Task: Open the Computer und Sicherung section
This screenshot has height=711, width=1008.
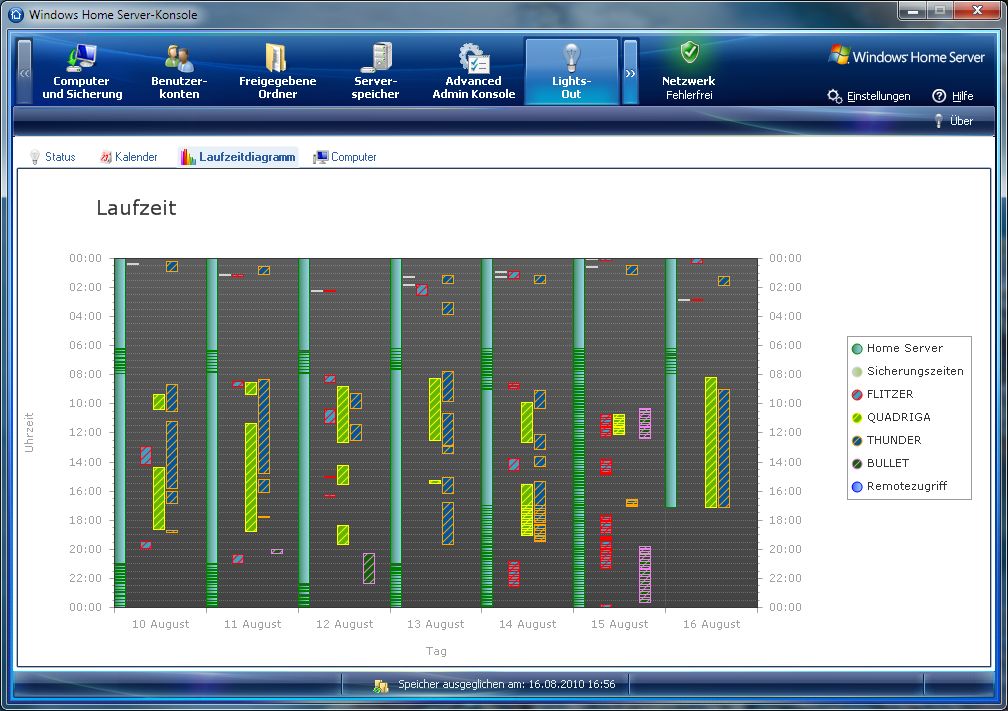Action: click(82, 71)
